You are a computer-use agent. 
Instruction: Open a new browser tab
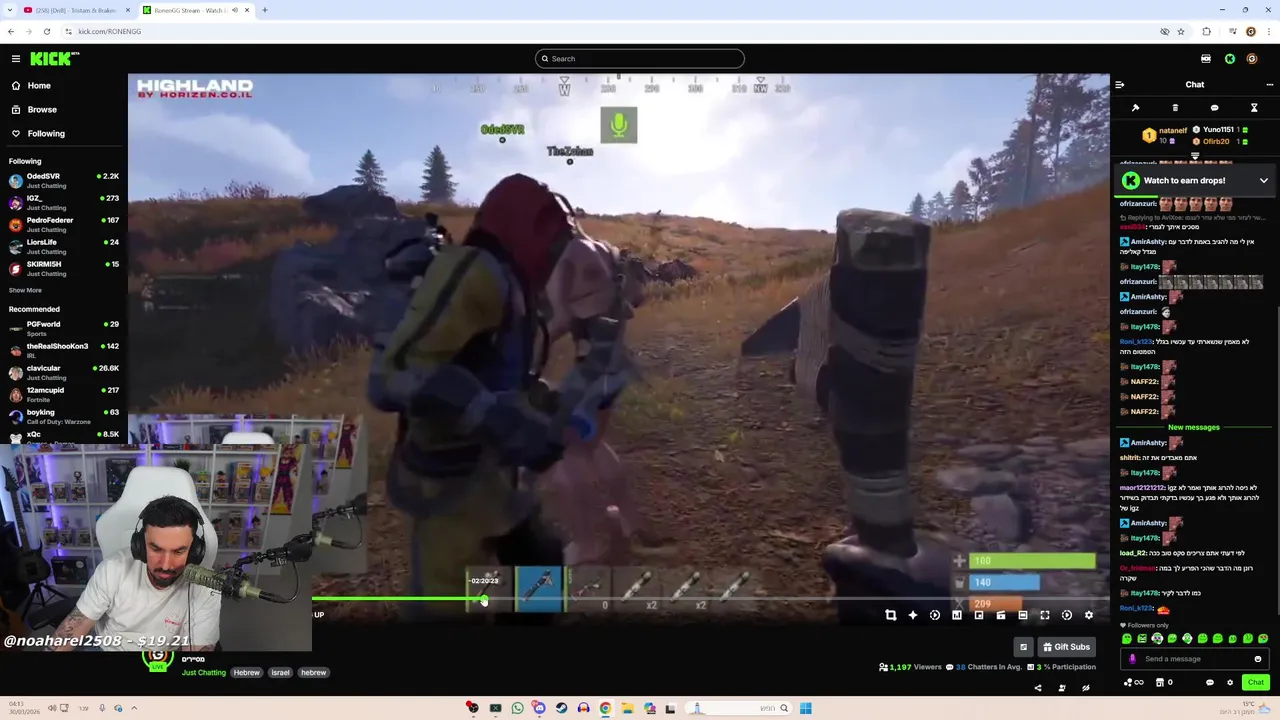[264, 10]
